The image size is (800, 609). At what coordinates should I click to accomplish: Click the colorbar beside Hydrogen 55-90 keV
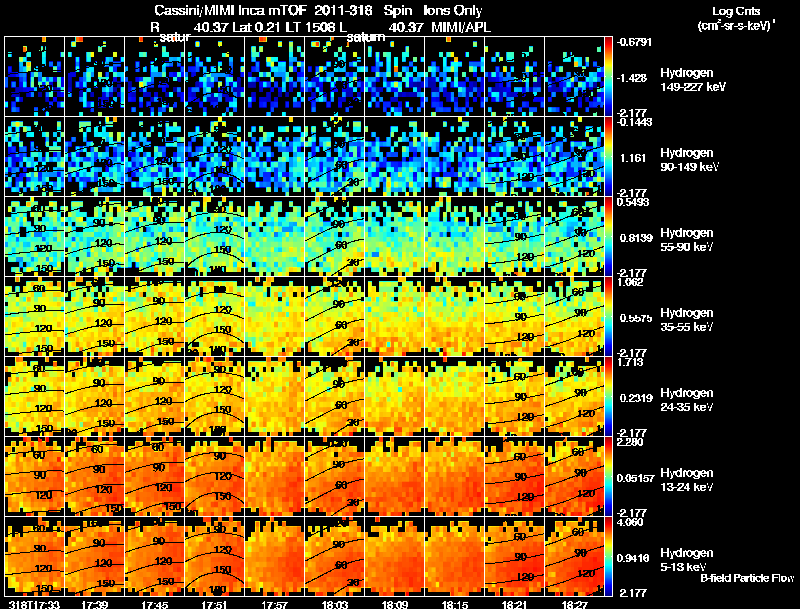[608, 236]
